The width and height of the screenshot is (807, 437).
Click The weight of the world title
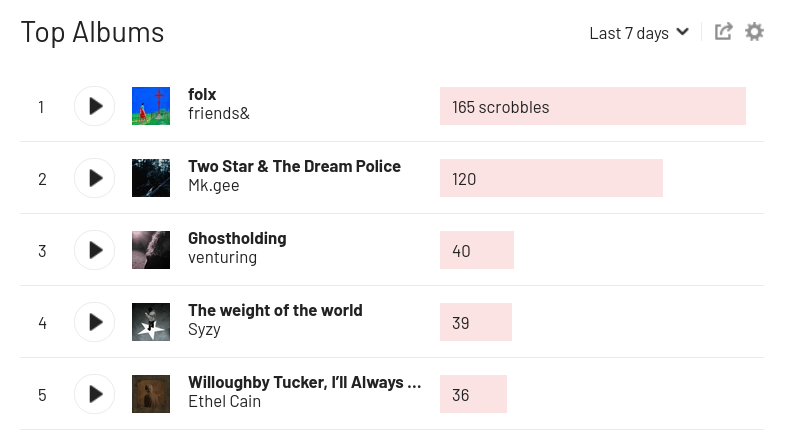click(275, 310)
